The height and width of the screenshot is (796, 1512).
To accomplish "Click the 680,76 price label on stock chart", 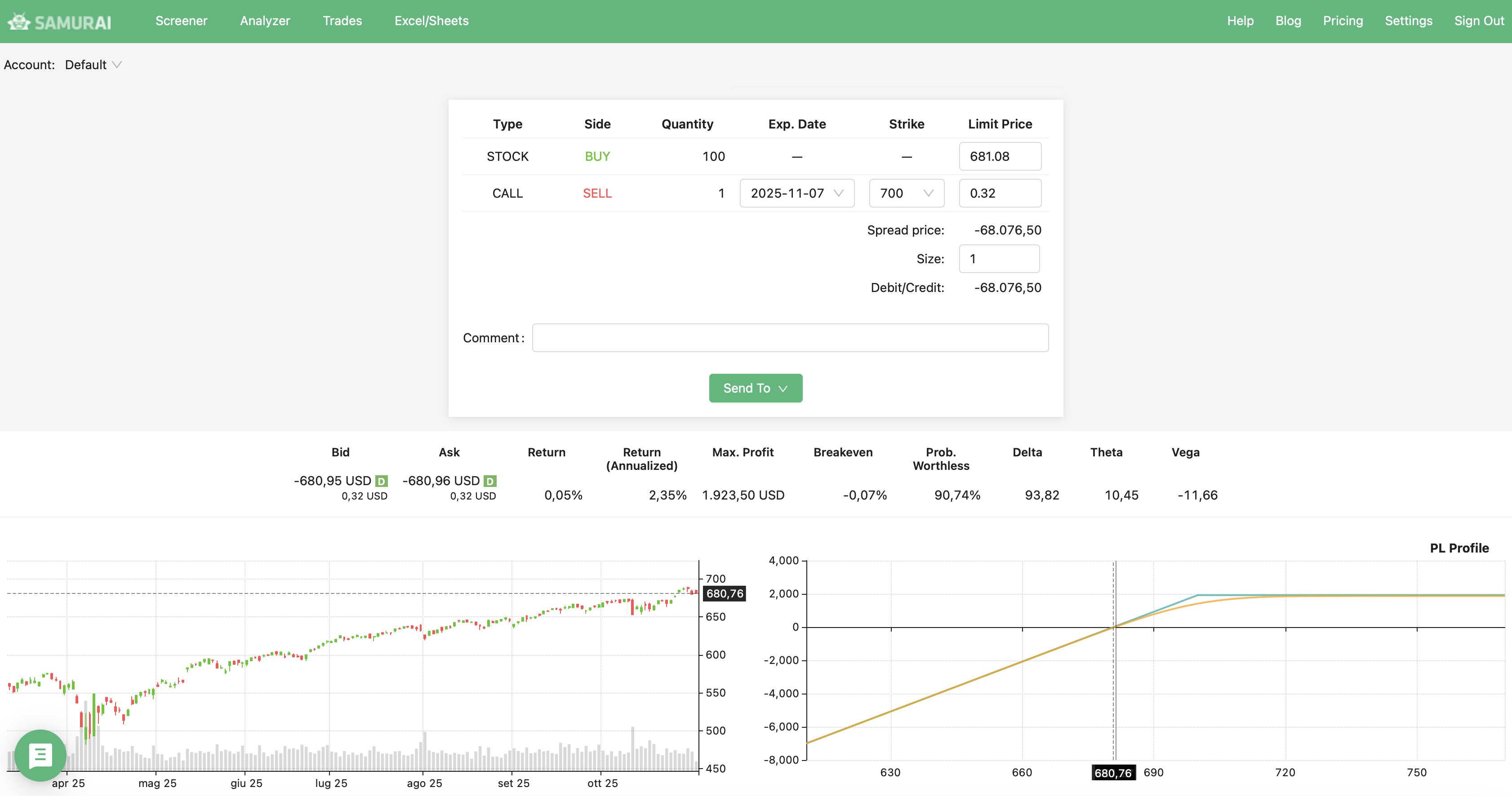I will coord(724,593).
